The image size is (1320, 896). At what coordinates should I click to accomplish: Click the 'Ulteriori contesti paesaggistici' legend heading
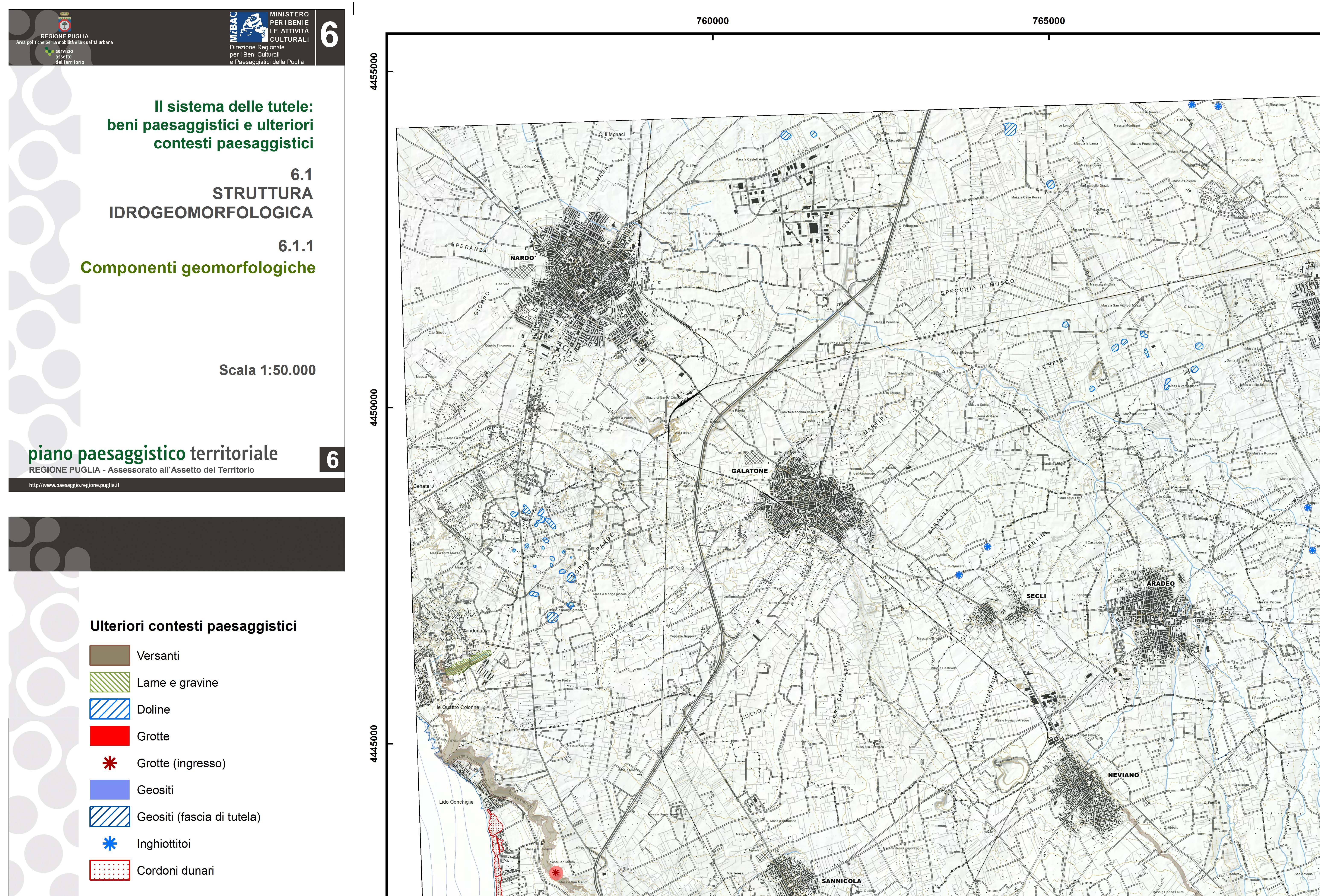193,626
